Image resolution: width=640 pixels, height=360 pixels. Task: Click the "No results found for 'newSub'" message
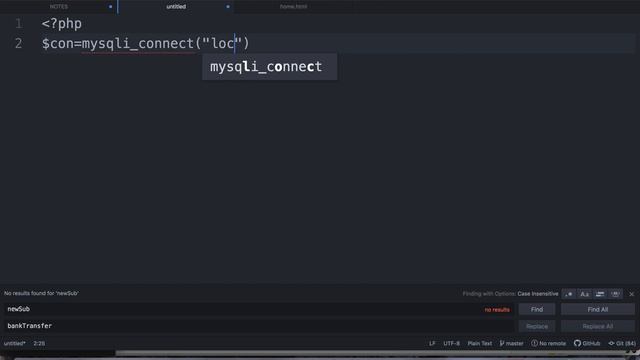coord(41,293)
